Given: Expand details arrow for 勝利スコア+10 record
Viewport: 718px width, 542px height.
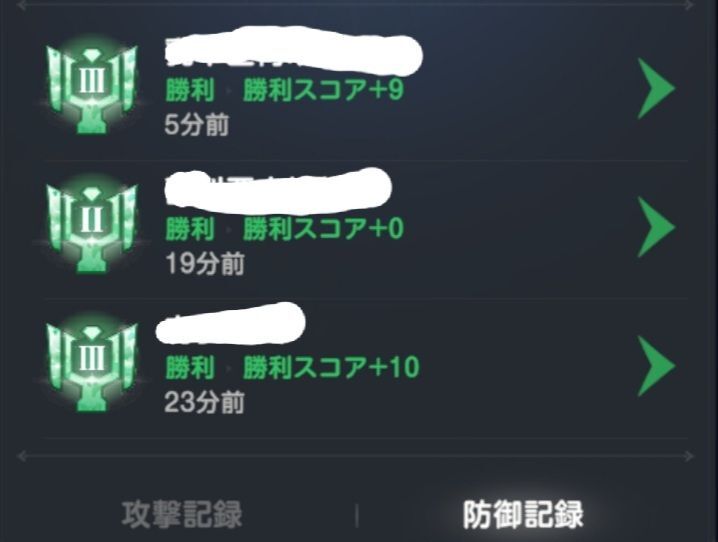Looking at the screenshot, I should [x=656, y=366].
